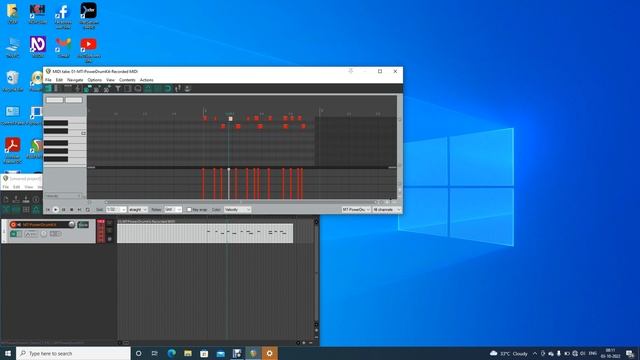Open View menu in MIDI editor
This screenshot has height=360, width=640.
[110, 80]
